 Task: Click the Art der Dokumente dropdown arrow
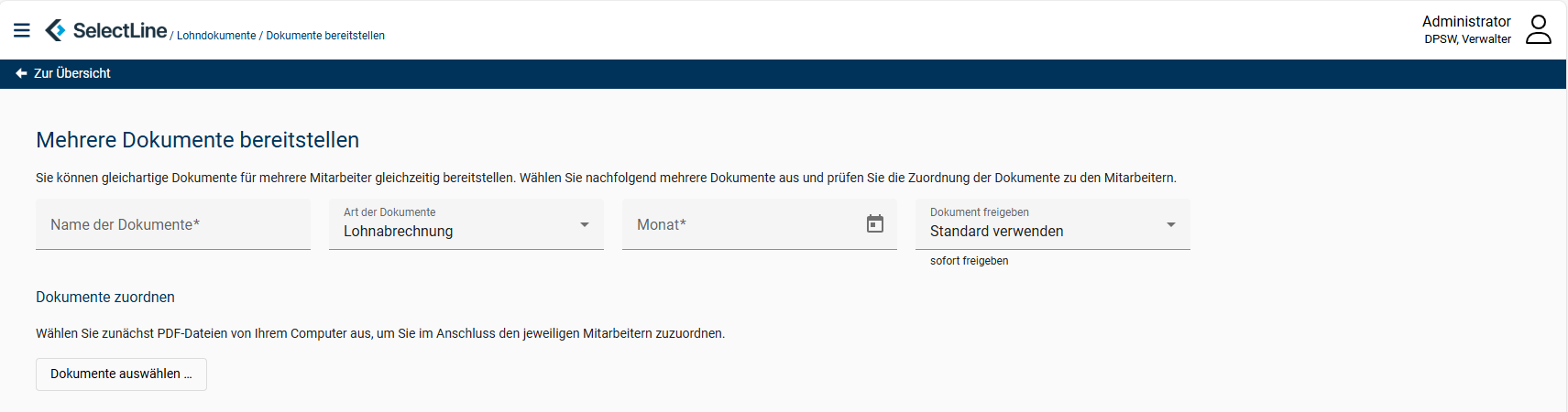coord(585,224)
